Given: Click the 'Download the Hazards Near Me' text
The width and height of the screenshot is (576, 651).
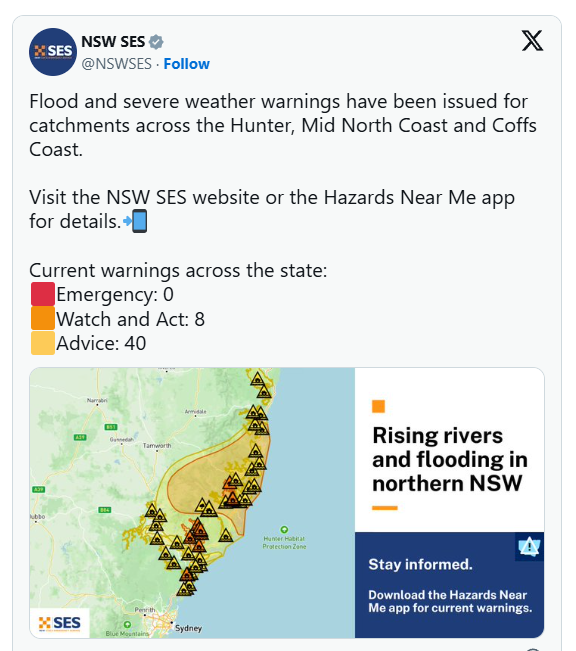Looking at the screenshot, I should (448, 595).
